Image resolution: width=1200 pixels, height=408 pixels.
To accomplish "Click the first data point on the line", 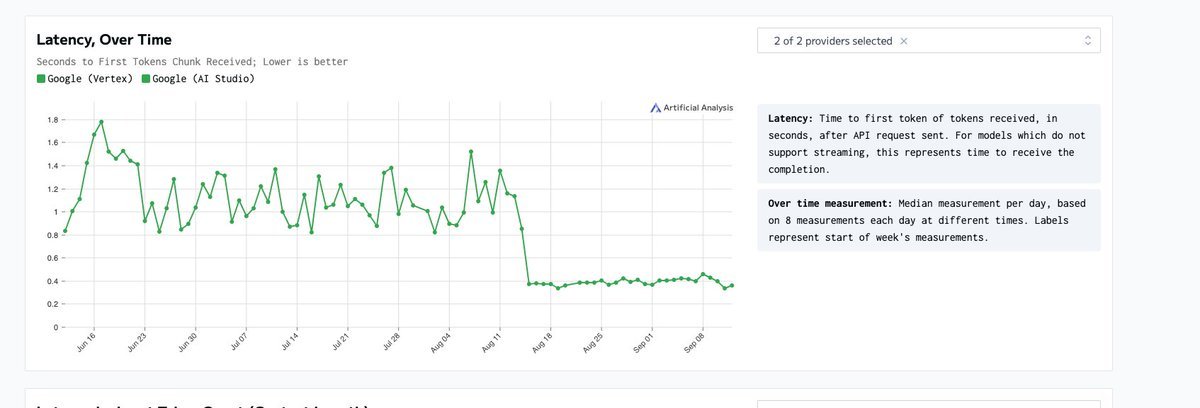I will [65, 231].
